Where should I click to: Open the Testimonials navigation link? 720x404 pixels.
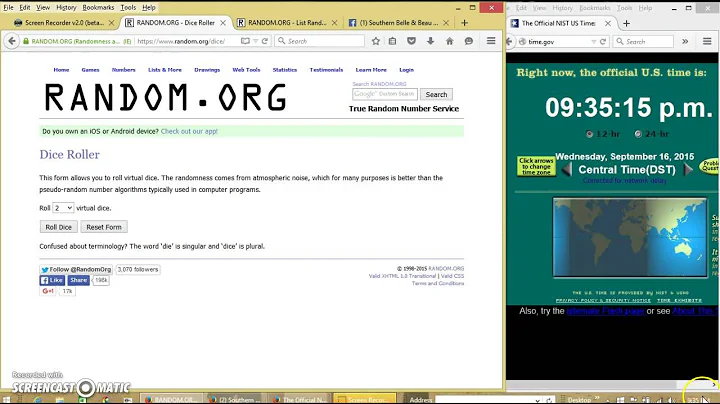pos(326,70)
